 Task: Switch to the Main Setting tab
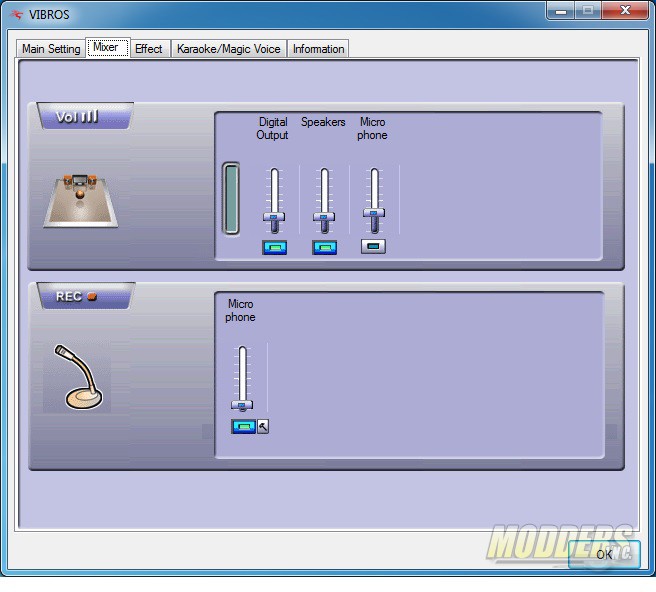(51, 49)
